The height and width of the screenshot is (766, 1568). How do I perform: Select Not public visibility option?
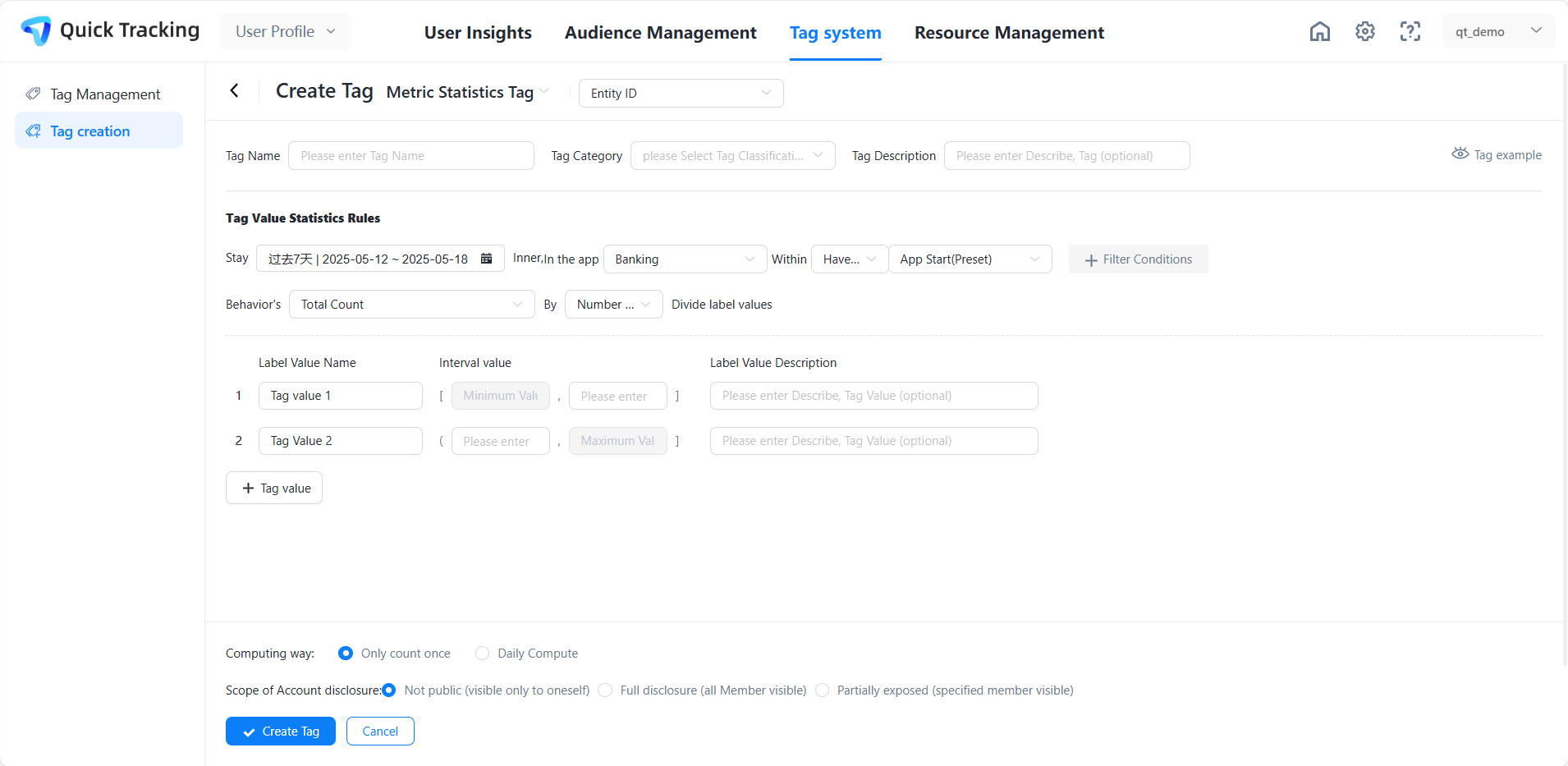pos(389,690)
